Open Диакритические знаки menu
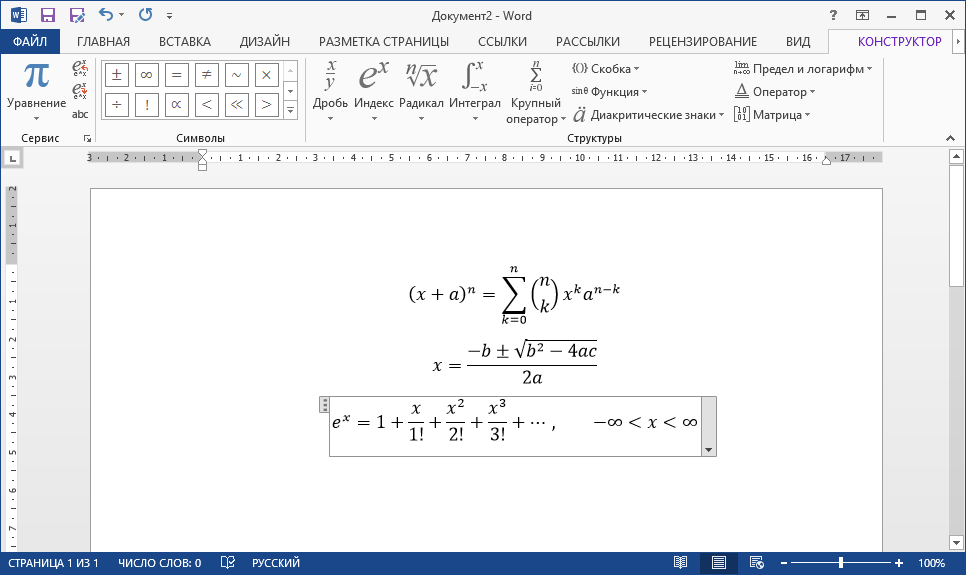Screen dimensions: 966x575 [648, 115]
